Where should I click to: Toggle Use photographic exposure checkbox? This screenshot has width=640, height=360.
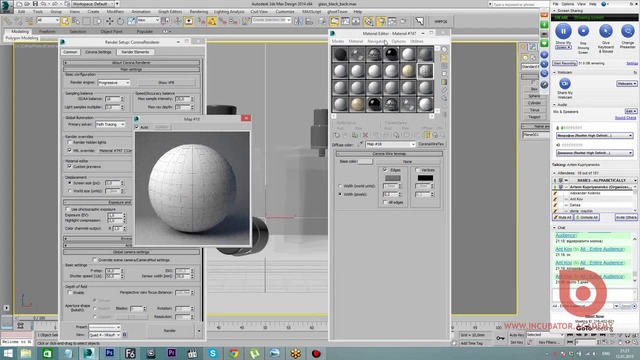point(68,209)
